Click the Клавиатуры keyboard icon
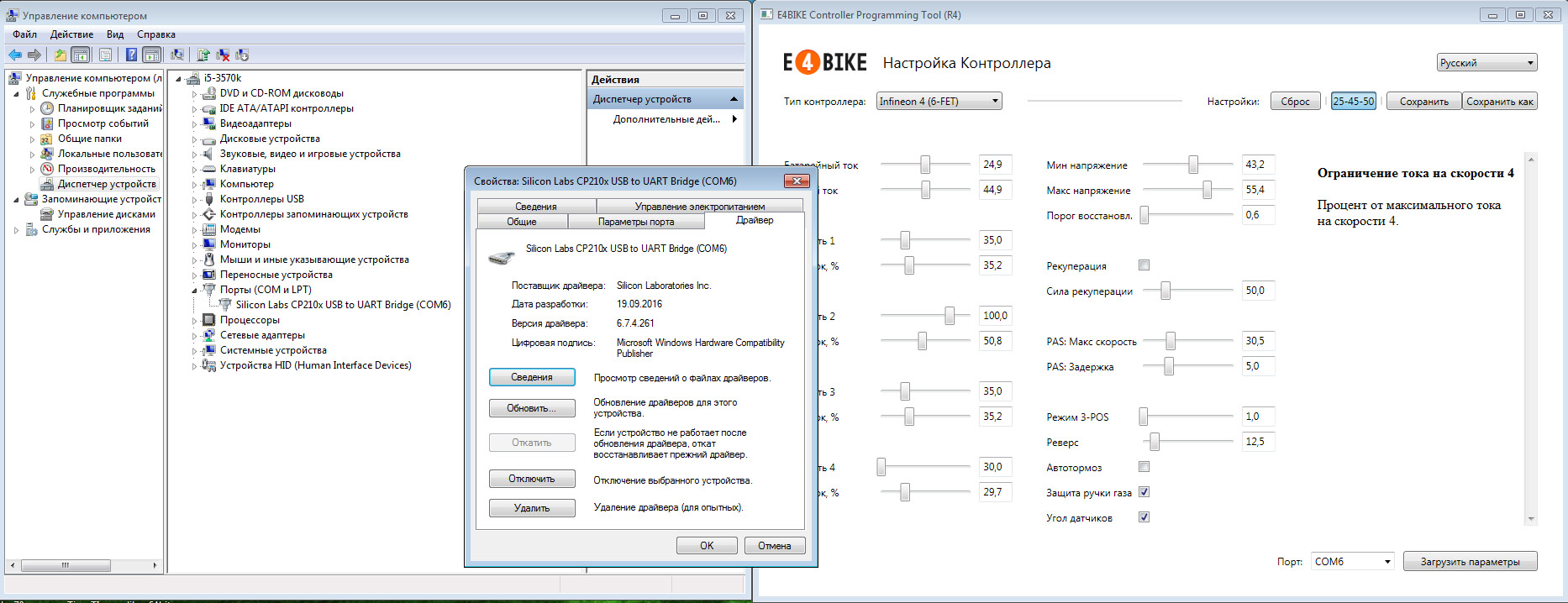Viewport: 1568px width, 603px height. pos(209,169)
